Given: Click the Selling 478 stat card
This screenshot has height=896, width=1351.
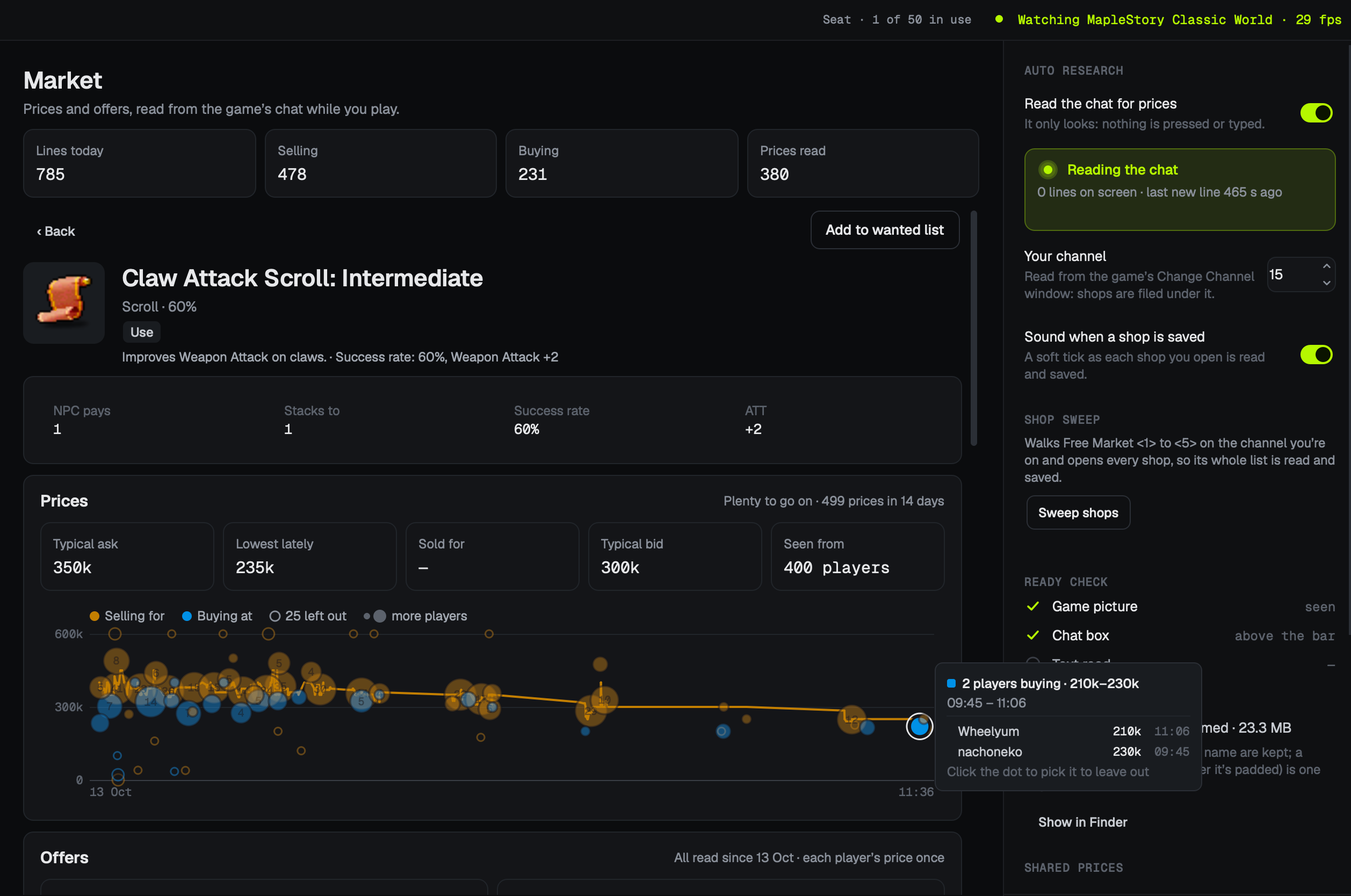Looking at the screenshot, I should 381,163.
